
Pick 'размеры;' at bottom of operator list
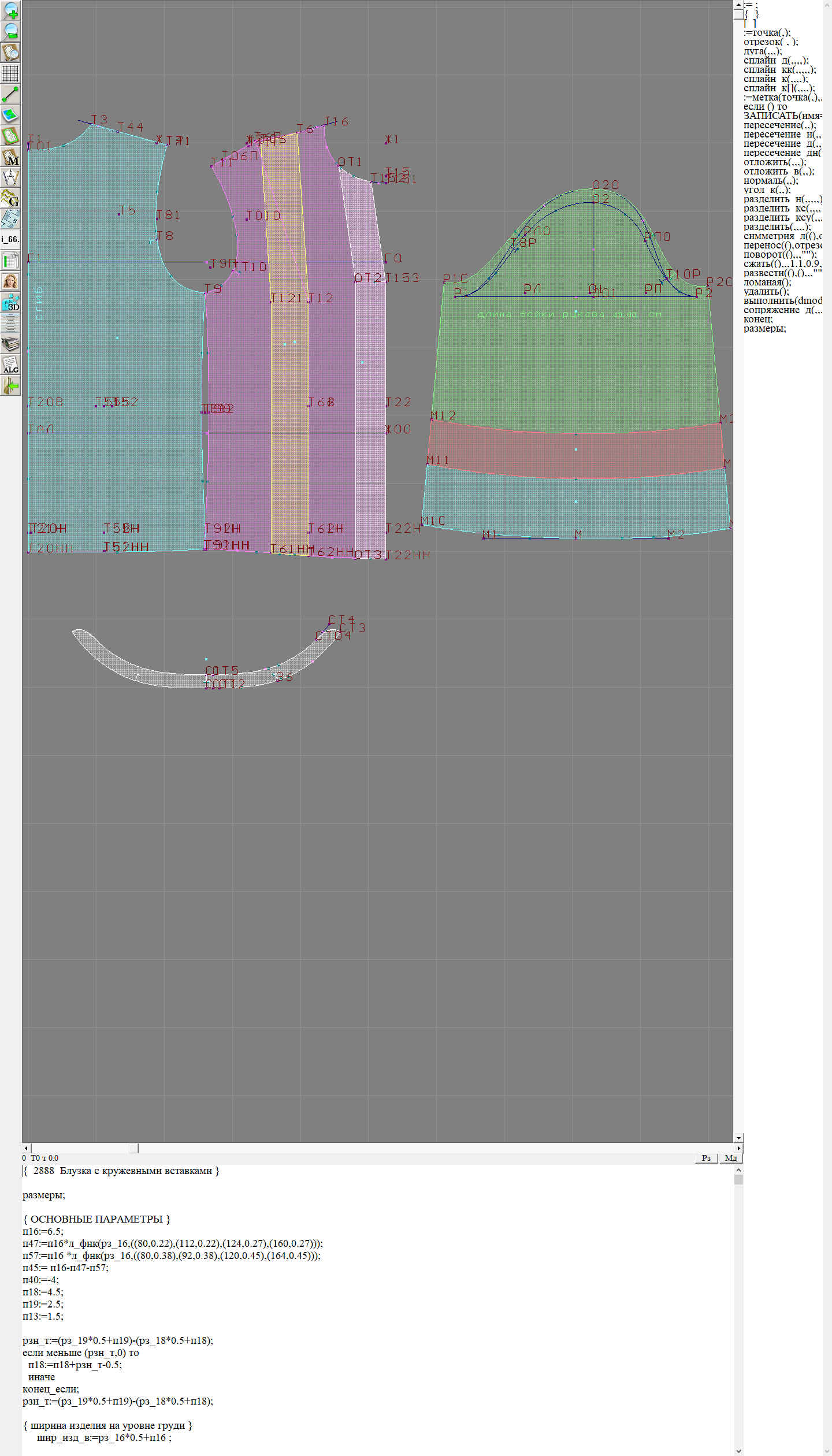click(765, 328)
